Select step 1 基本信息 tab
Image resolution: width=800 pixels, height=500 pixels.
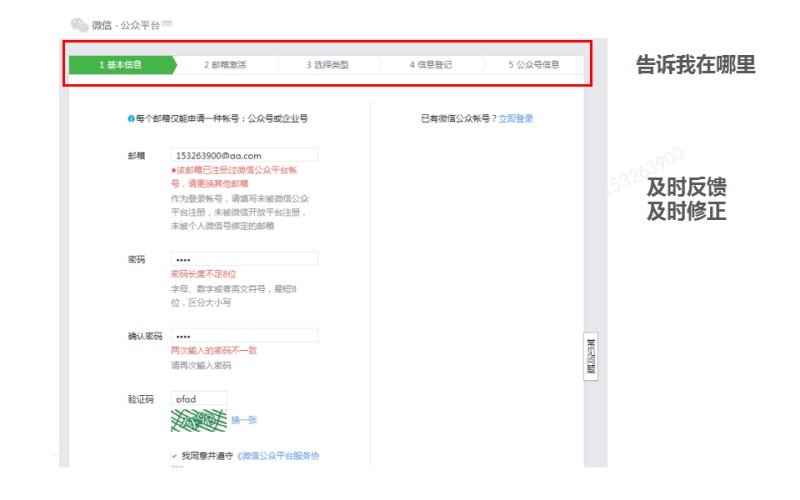tap(122, 65)
